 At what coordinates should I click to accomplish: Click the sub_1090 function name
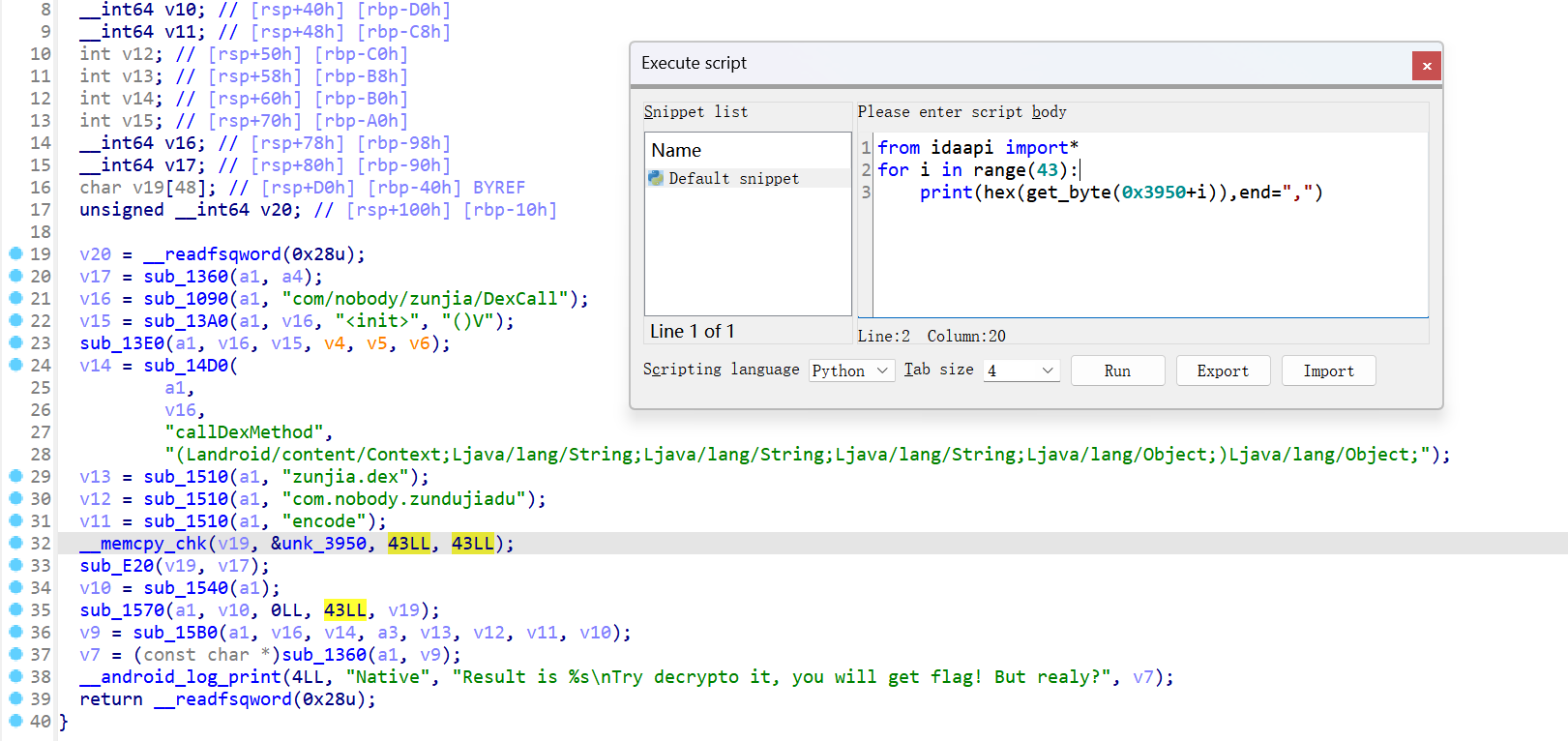tap(186, 299)
